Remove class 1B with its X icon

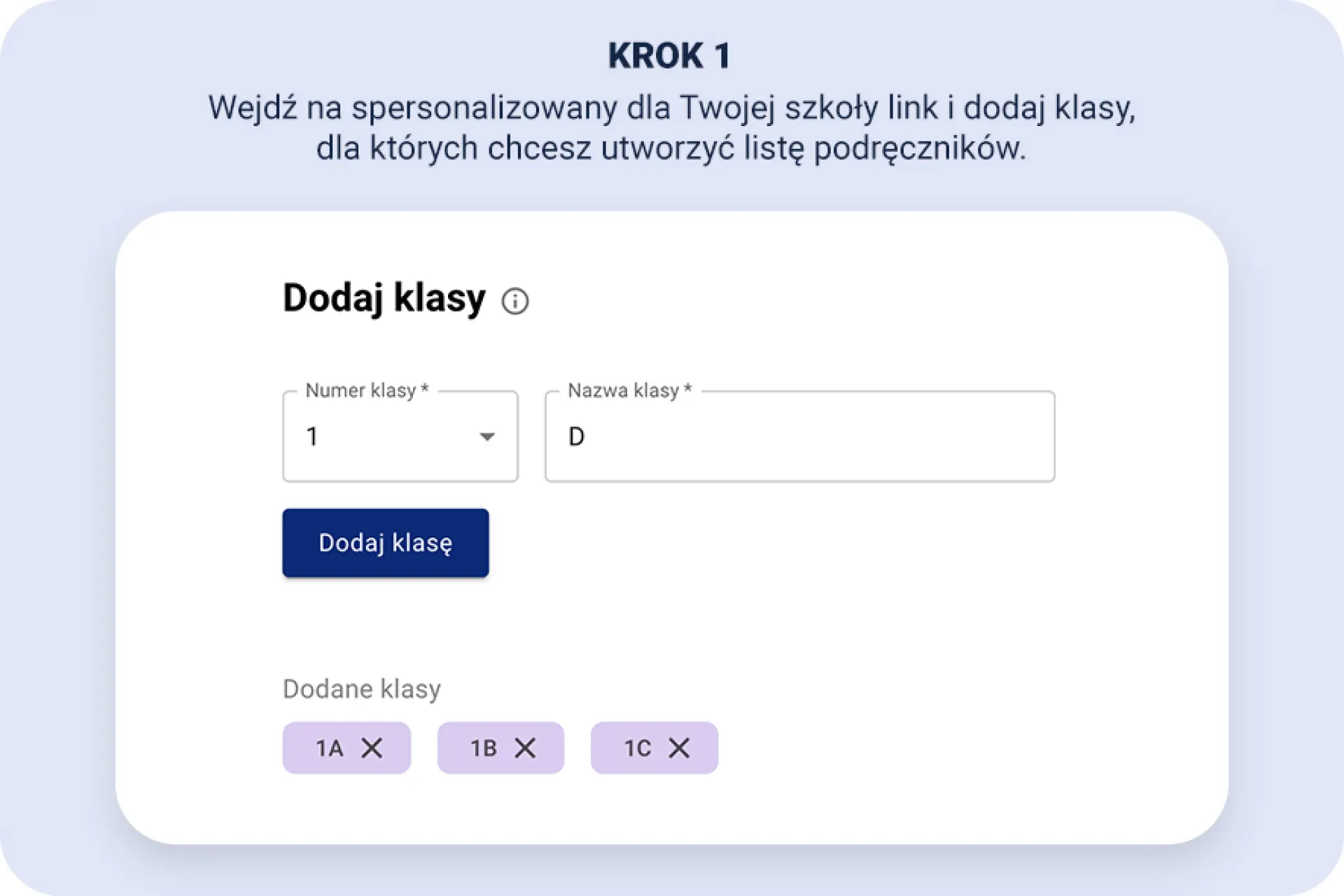coord(525,748)
